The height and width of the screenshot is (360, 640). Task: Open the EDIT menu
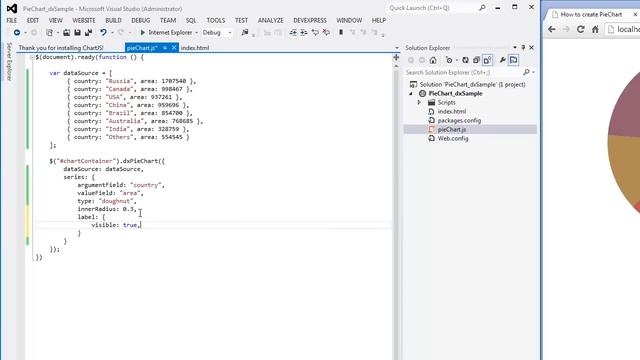[33, 20]
